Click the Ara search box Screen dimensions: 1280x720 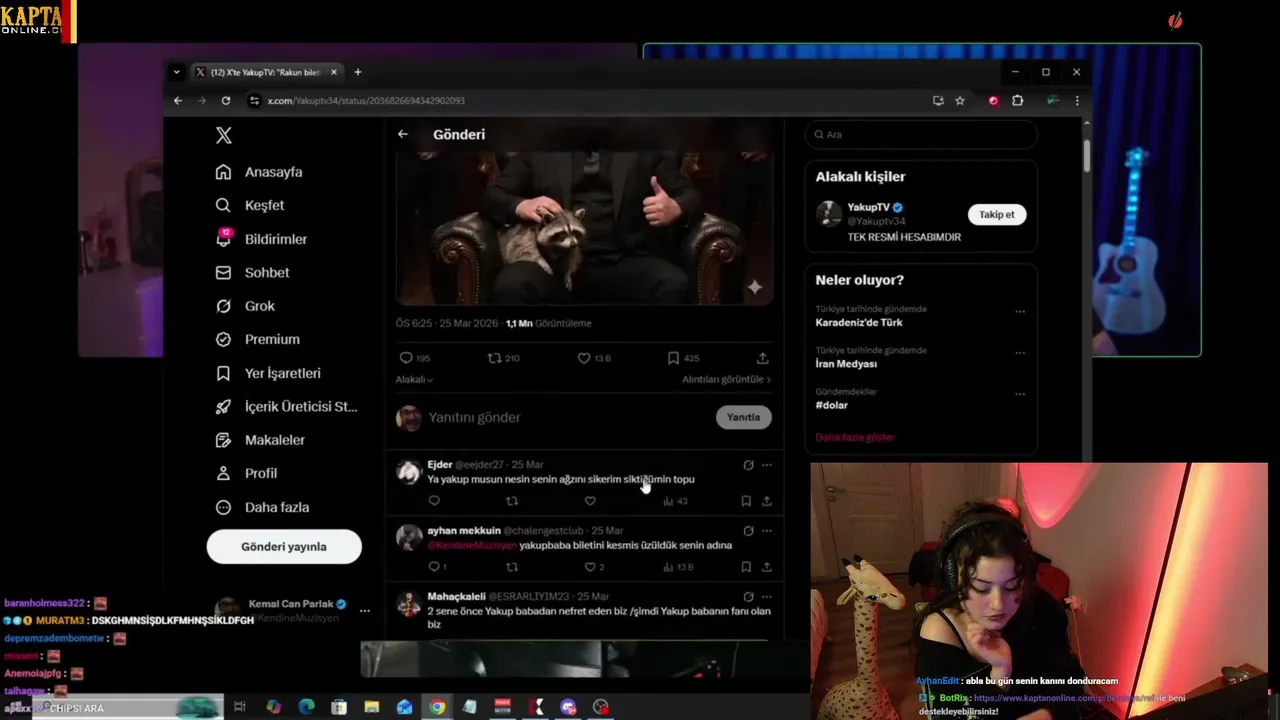pos(920,134)
